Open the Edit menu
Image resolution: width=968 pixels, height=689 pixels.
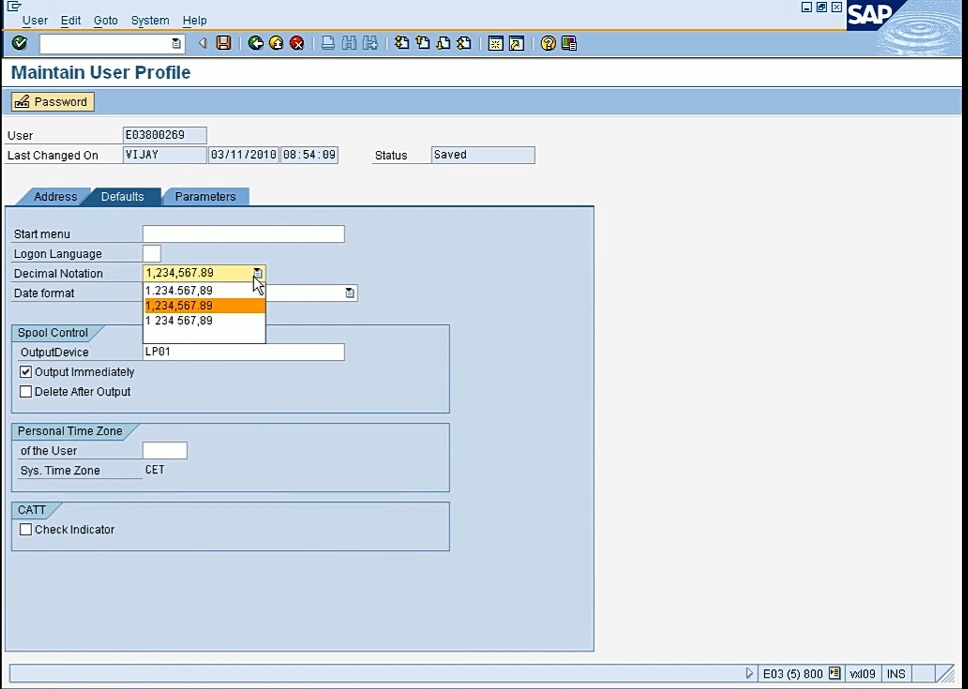[x=71, y=20]
